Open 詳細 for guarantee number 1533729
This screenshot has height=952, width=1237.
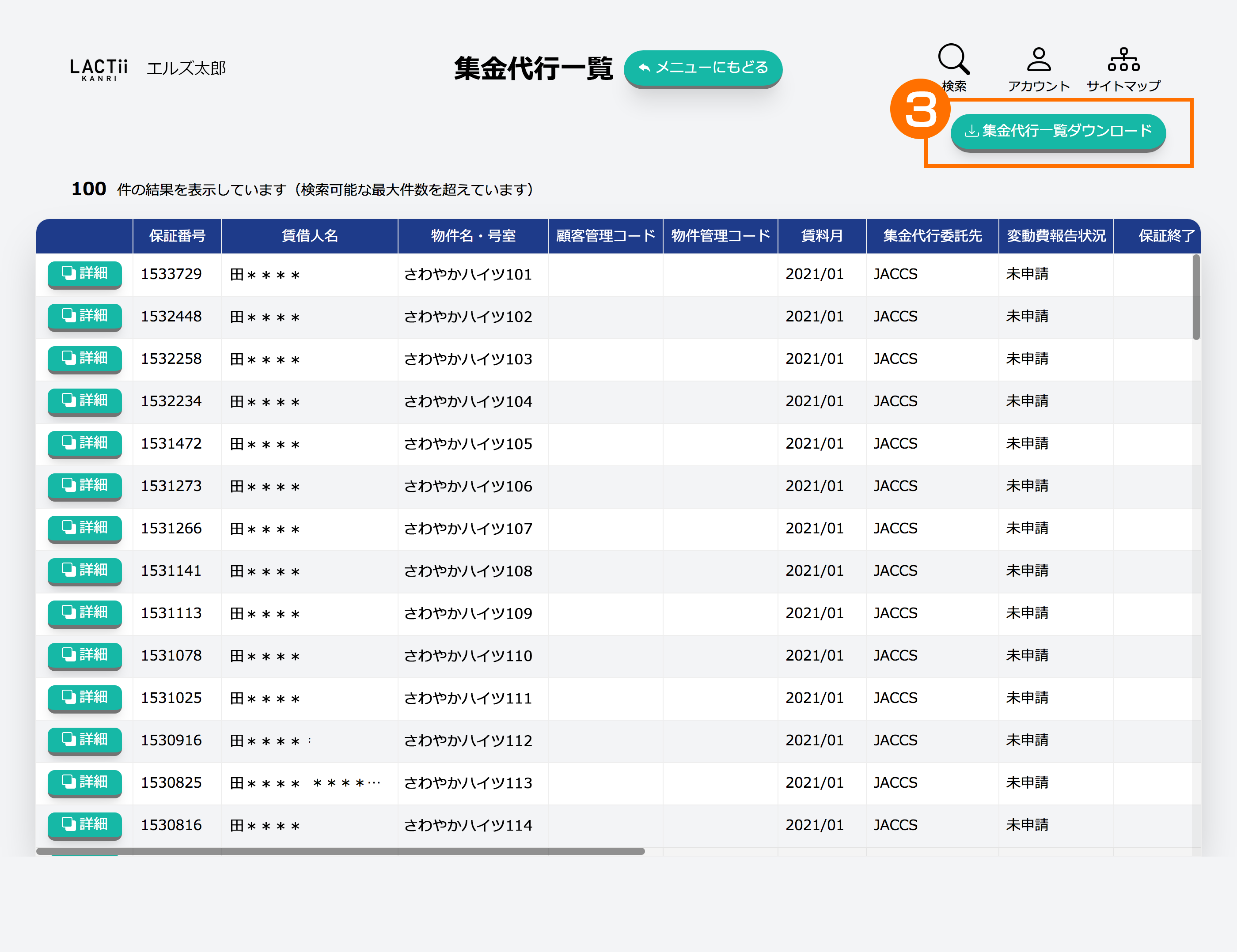[x=85, y=273]
